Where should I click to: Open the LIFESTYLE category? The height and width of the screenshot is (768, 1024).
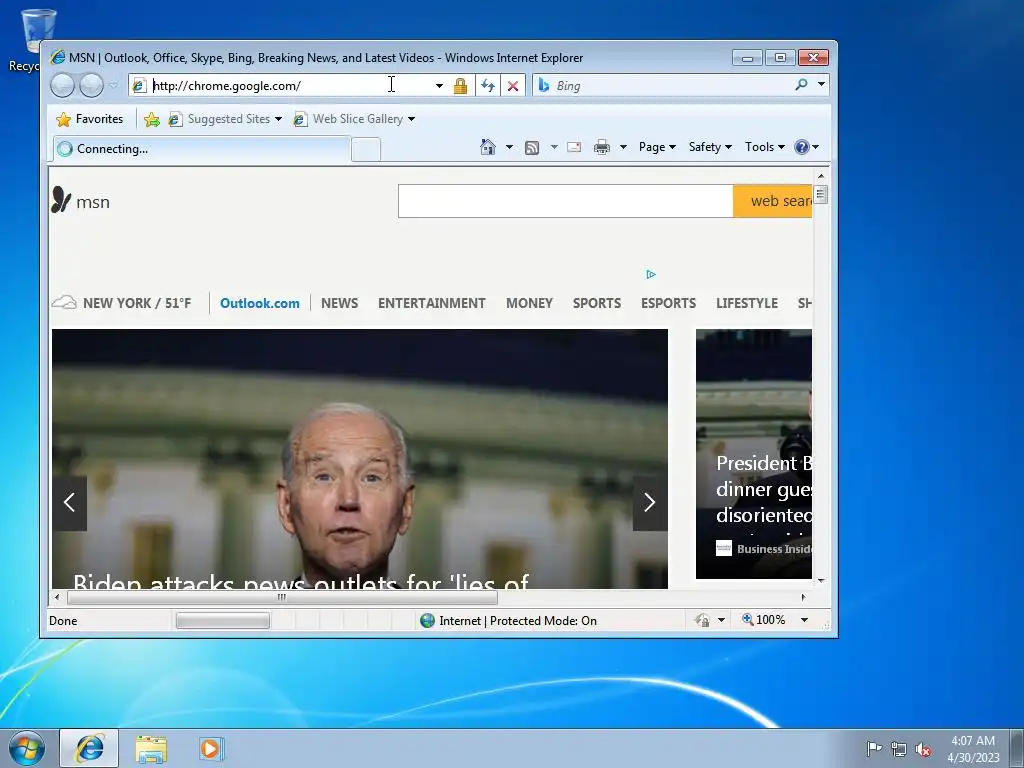(x=747, y=303)
